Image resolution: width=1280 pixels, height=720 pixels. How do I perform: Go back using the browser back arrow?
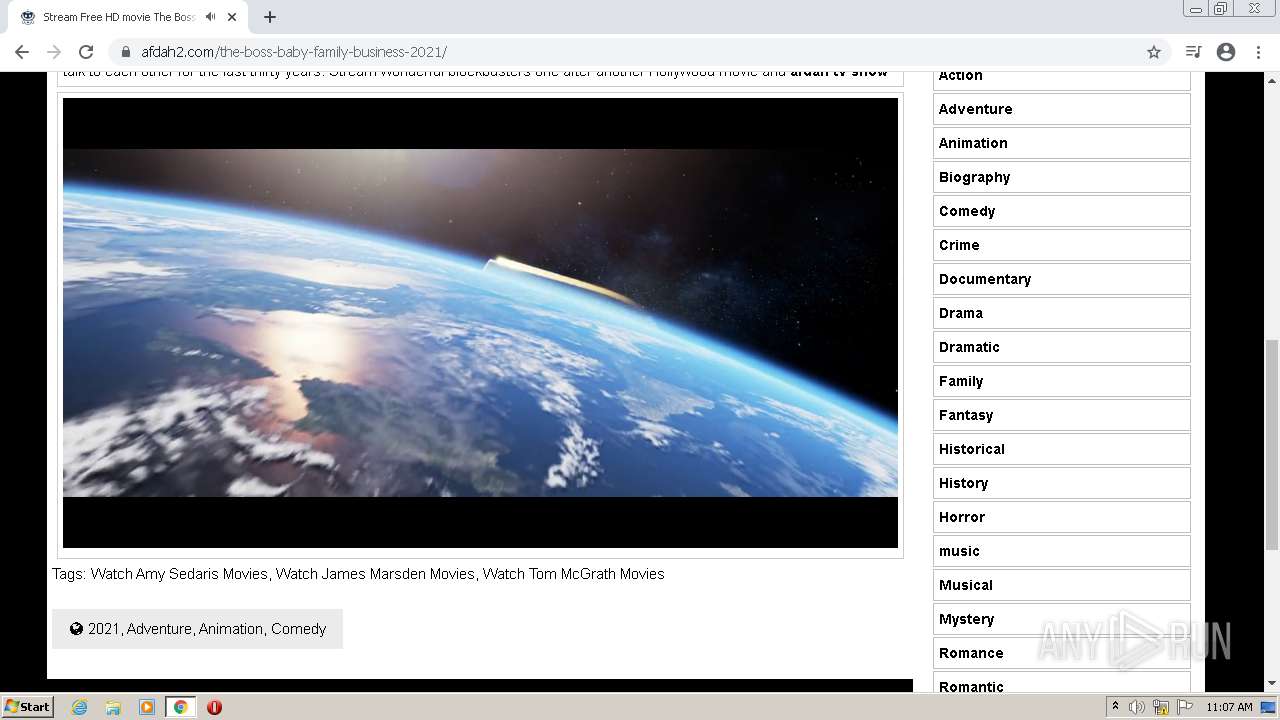pyautogui.click(x=22, y=52)
